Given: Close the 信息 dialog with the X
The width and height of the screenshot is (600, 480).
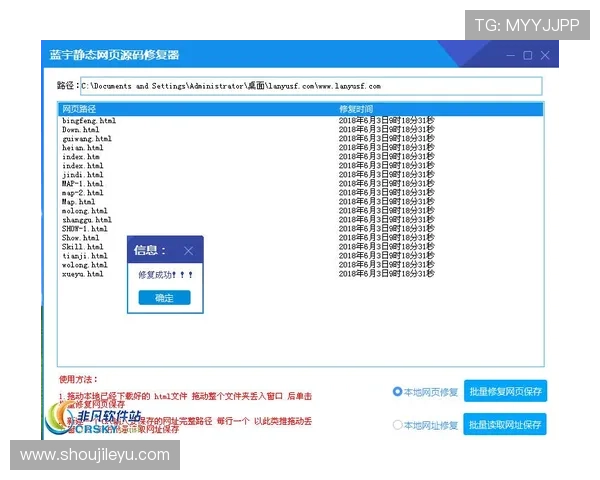Looking at the screenshot, I should coord(188,250).
